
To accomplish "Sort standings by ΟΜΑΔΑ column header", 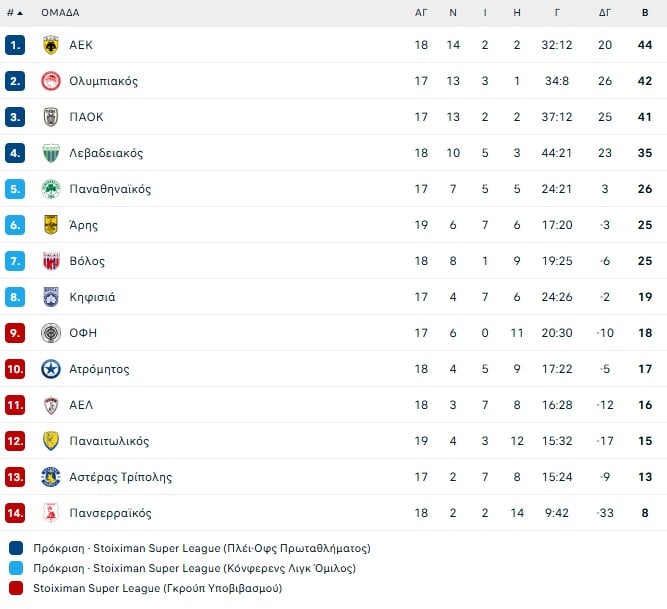I will [x=60, y=13].
